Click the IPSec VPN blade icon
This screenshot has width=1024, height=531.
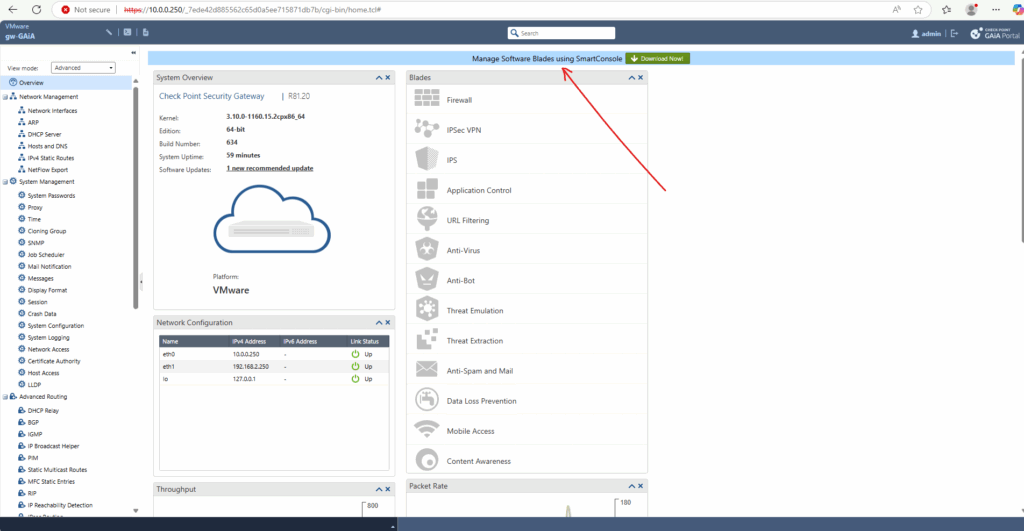pyautogui.click(x=426, y=129)
